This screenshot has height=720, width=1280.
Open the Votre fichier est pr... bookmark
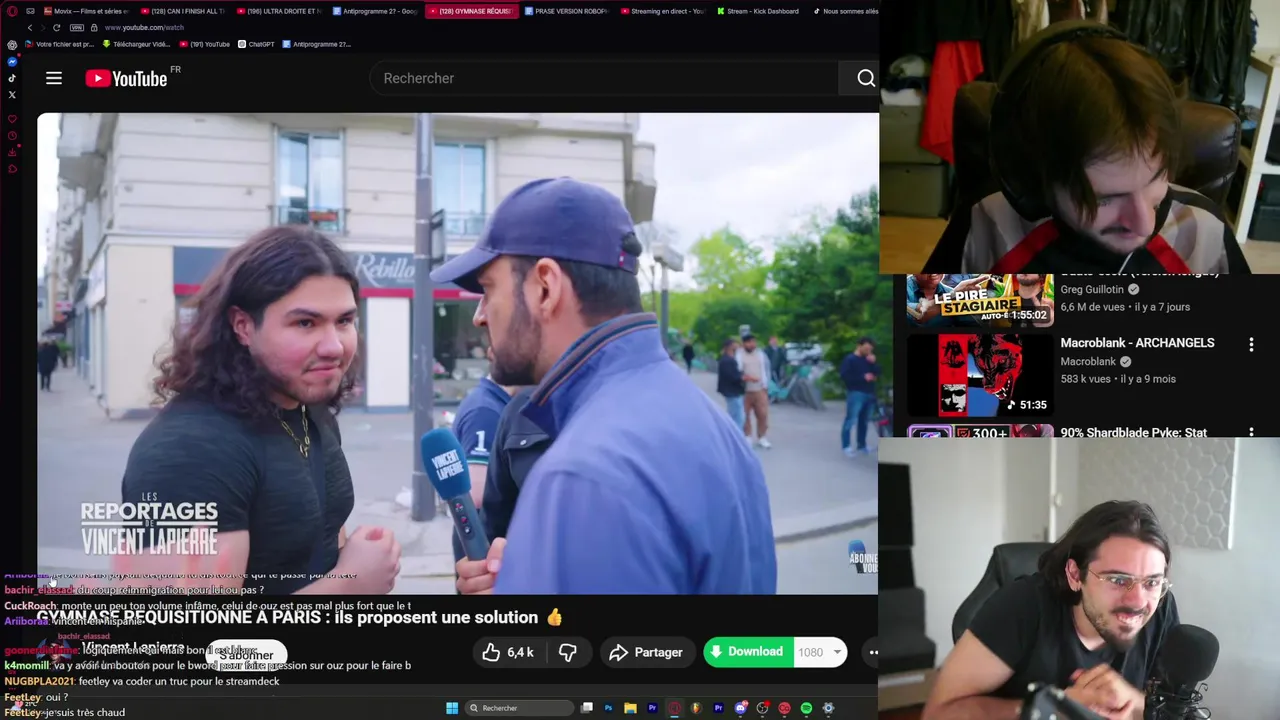tap(60, 44)
